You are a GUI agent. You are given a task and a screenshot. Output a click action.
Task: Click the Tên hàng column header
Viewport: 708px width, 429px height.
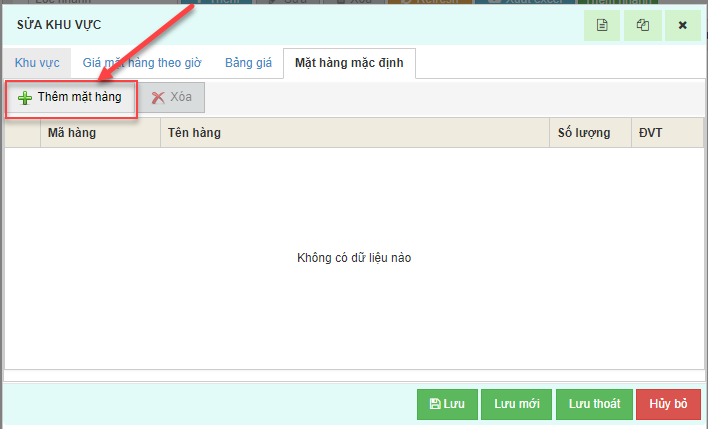point(355,133)
